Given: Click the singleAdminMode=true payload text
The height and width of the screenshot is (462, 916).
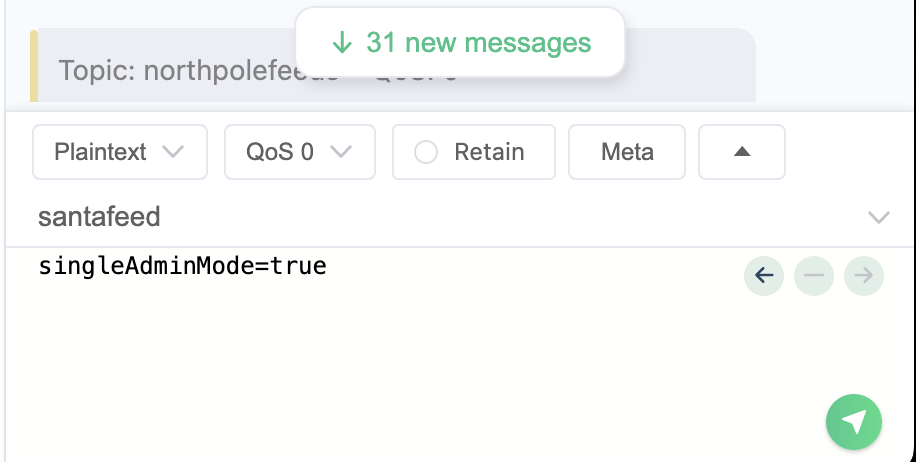Looking at the screenshot, I should coord(182,266).
